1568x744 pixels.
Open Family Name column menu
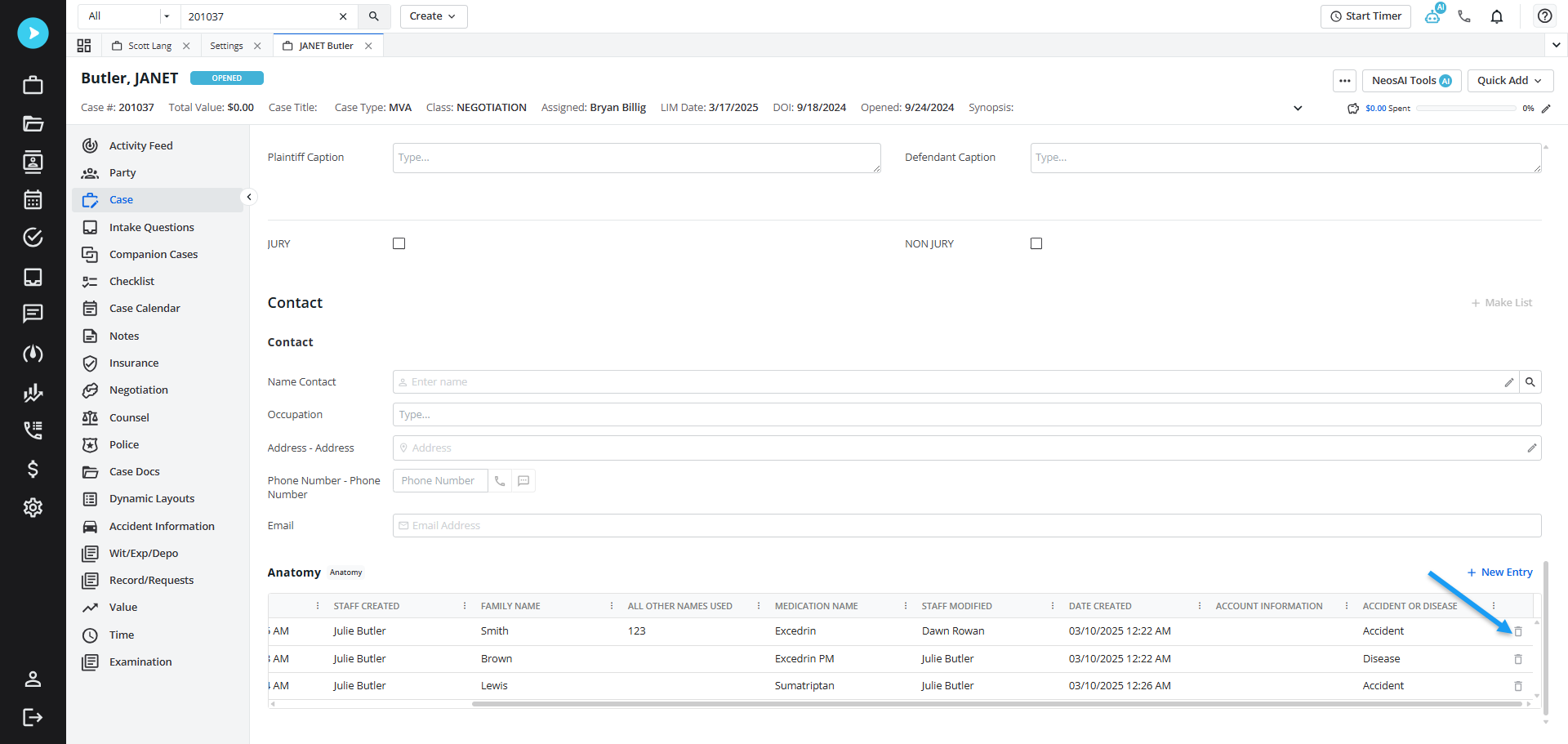click(612, 606)
